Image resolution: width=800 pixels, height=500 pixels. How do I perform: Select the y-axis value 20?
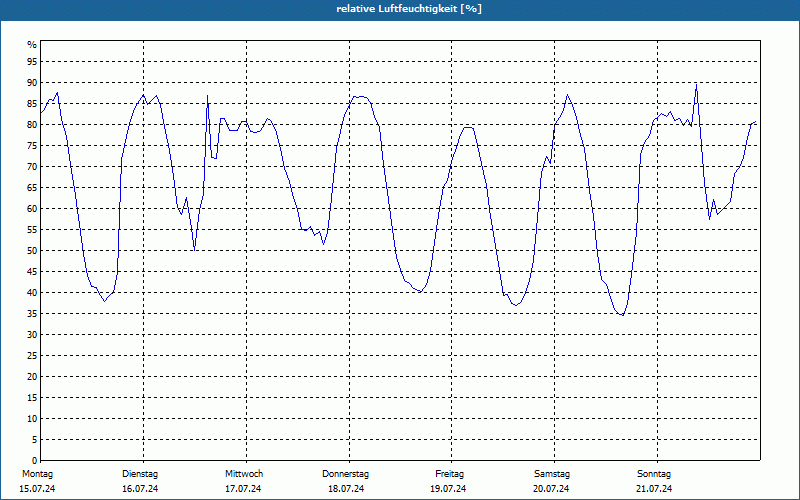coord(32,377)
